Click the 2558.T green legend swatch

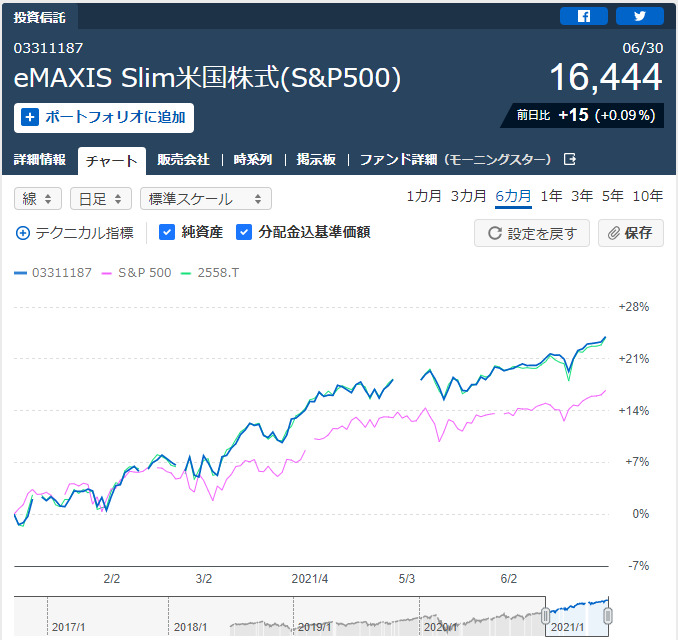(x=186, y=273)
